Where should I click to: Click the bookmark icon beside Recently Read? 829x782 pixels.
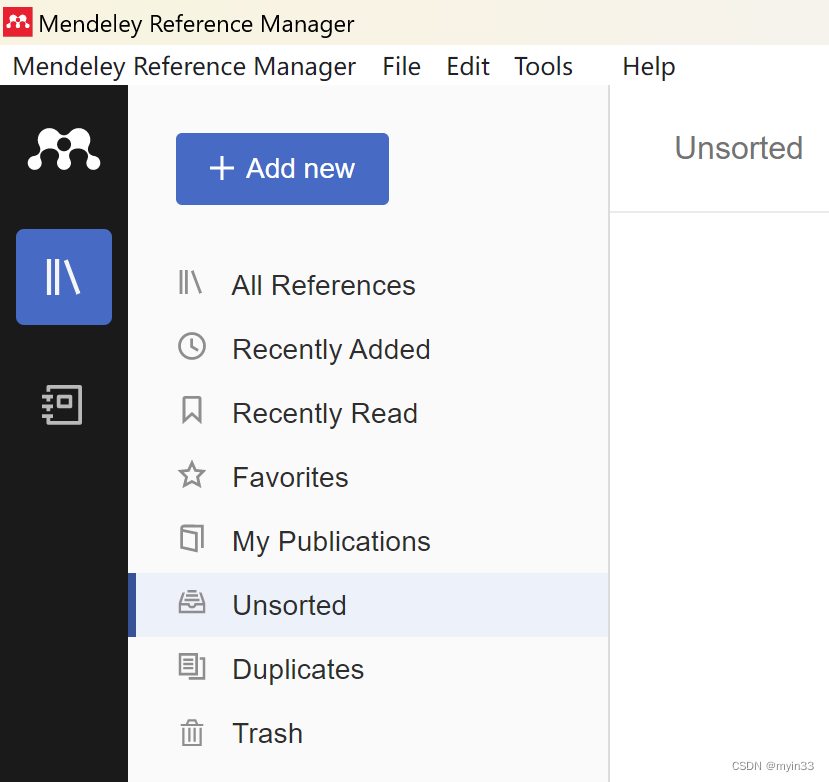click(x=191, y=410)
